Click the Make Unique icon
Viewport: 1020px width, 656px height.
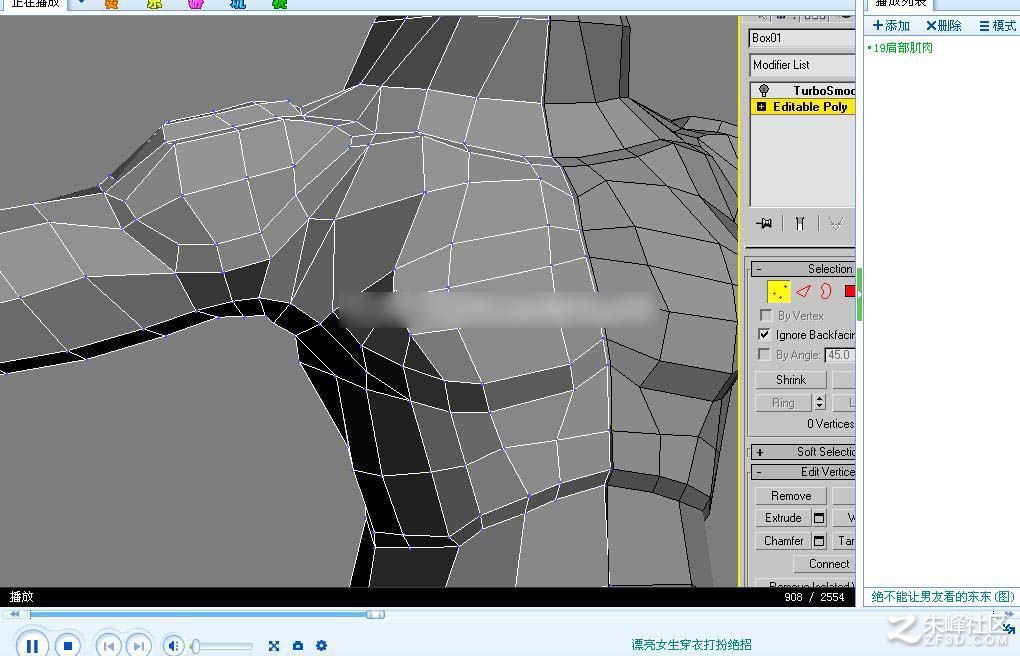coord(836,223)
